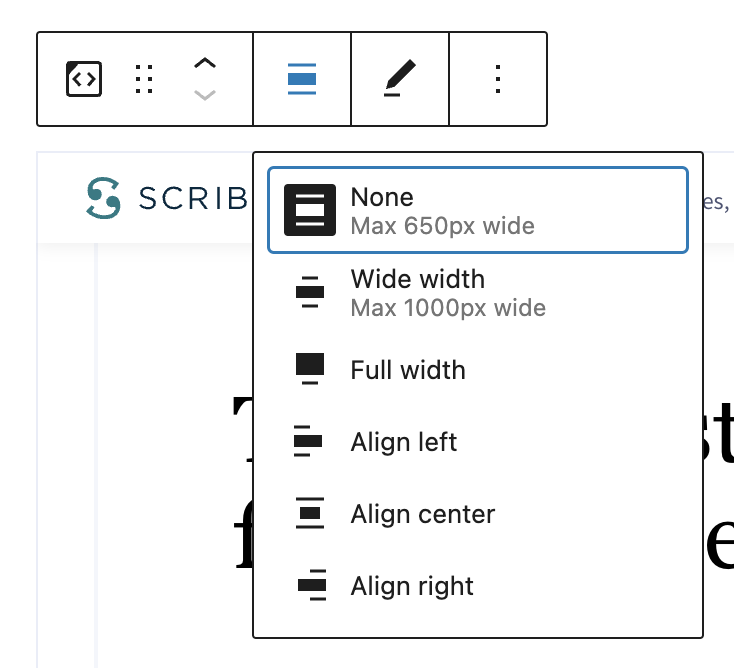Click the HTML block type icon
The height and width of the screenshot is (668, 734).
[x=84, y=79]
